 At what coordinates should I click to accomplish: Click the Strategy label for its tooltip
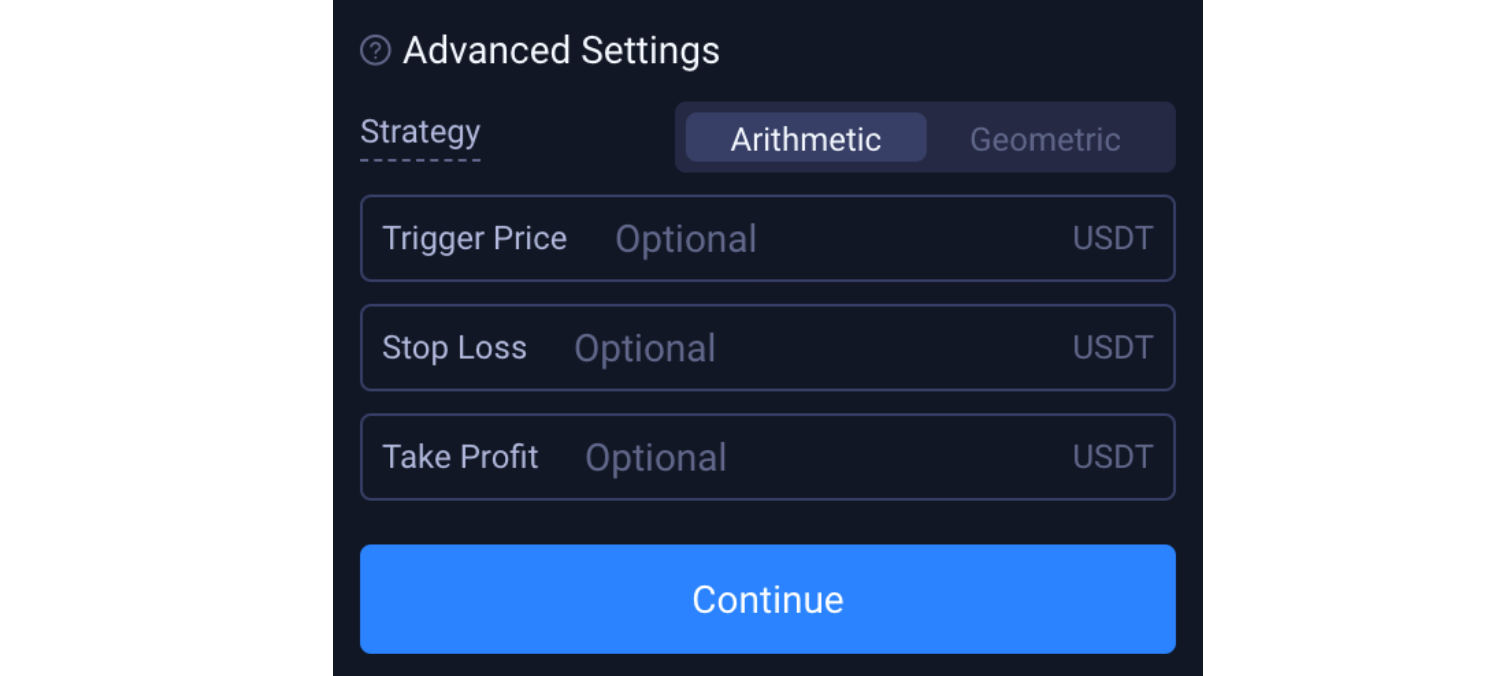coord(420,132)
